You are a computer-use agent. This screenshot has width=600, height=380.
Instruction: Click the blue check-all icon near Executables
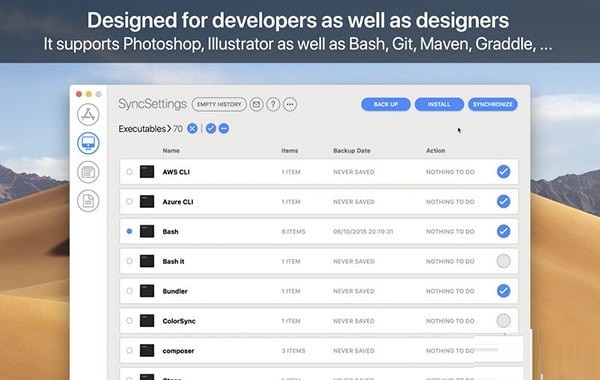point(211,129)
